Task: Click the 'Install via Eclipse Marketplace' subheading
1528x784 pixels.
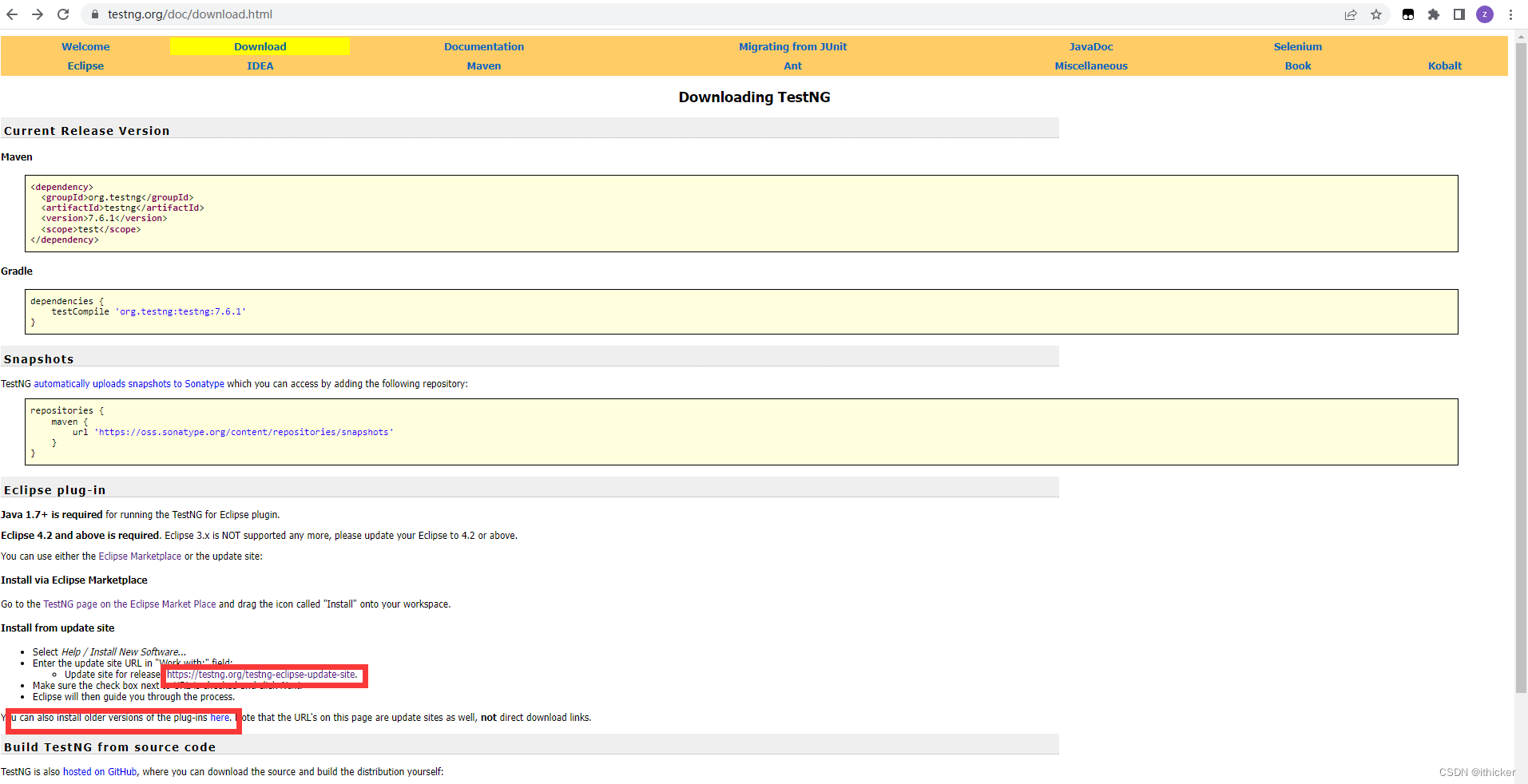Action: coord(74,580)
